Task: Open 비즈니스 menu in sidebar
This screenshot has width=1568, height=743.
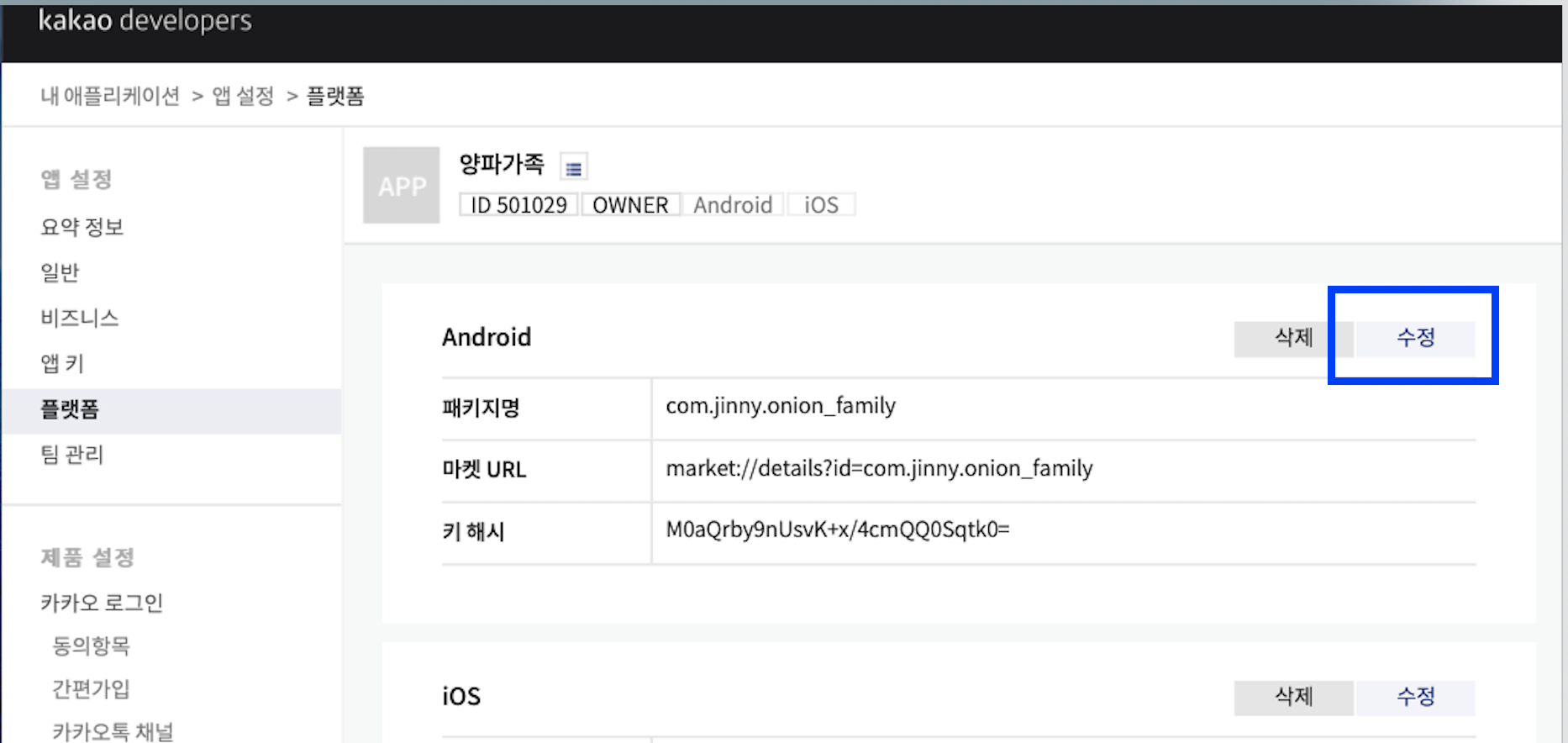Action: coord(80,318)
